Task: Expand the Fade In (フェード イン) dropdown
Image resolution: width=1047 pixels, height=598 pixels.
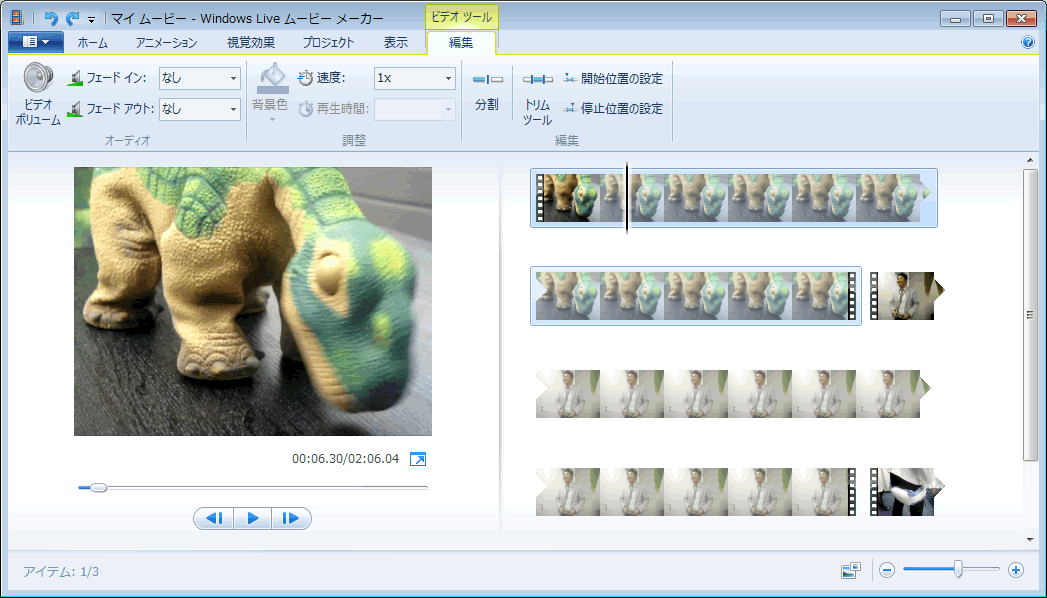Action: click(x=234, y=78)
